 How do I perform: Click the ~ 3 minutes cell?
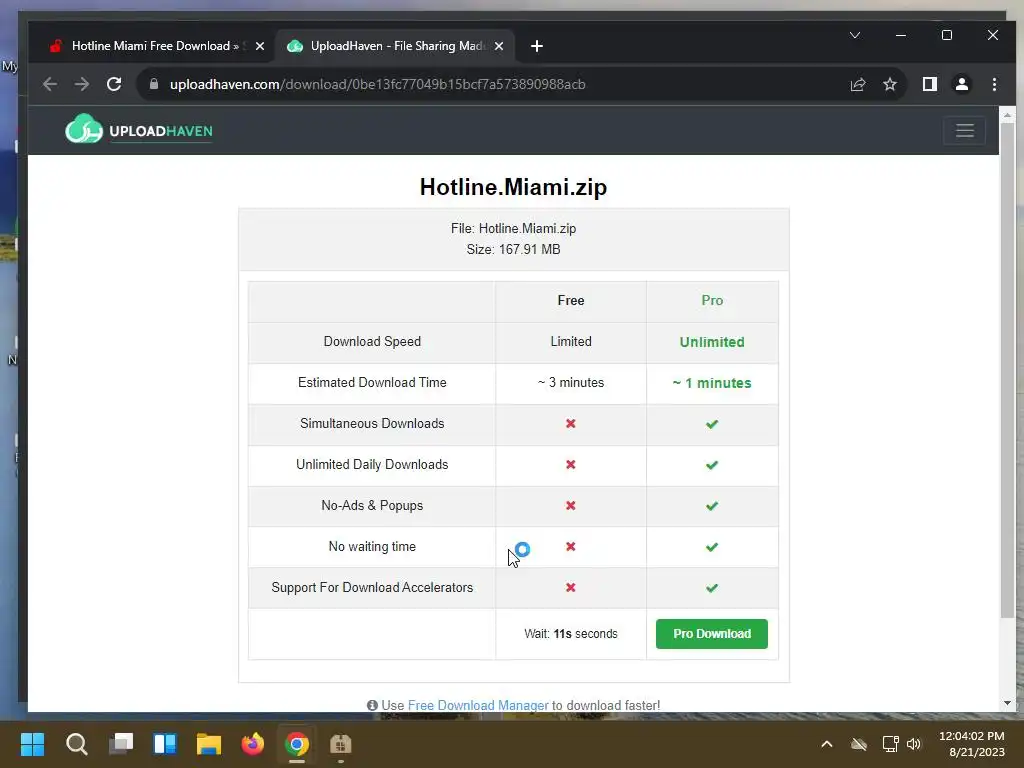(571, 383)
